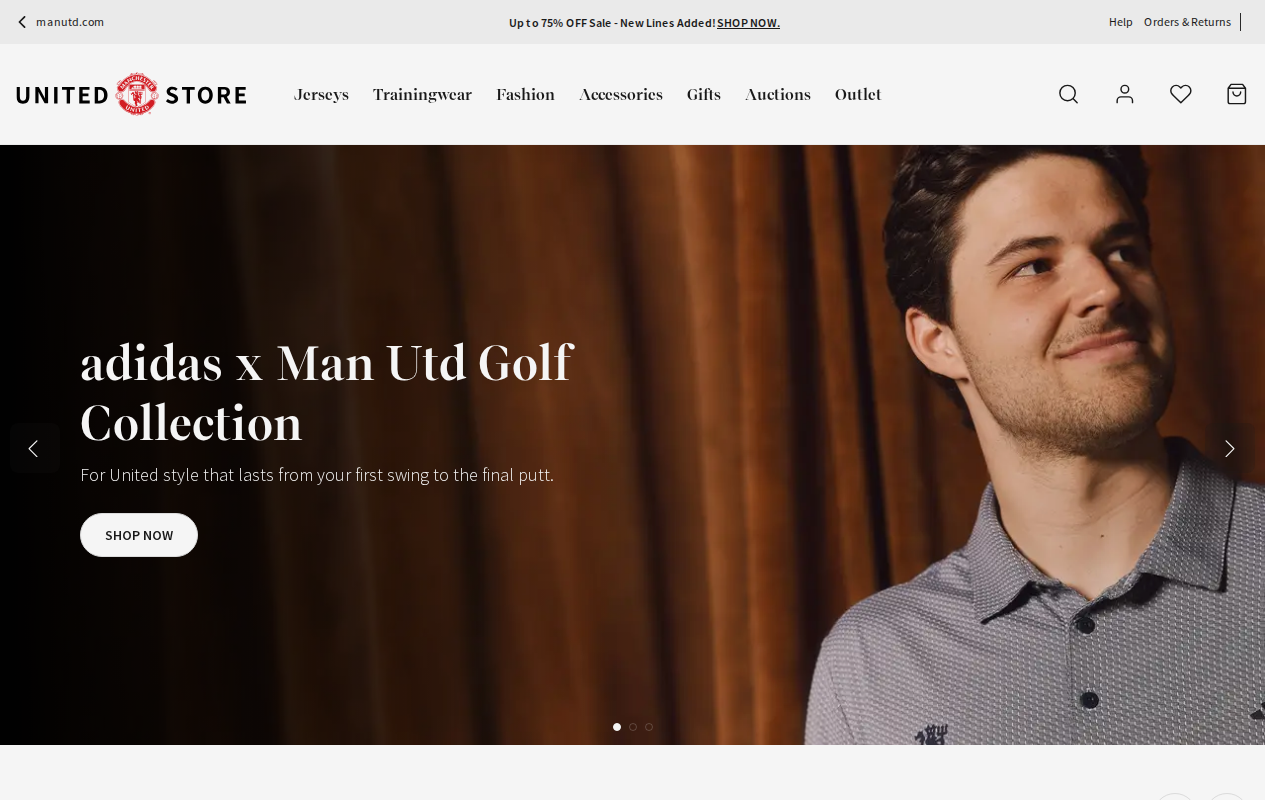Jump to third carousel slide dot
The width and height of the screenshot is (1280, 800).
(x=649, y=727)
